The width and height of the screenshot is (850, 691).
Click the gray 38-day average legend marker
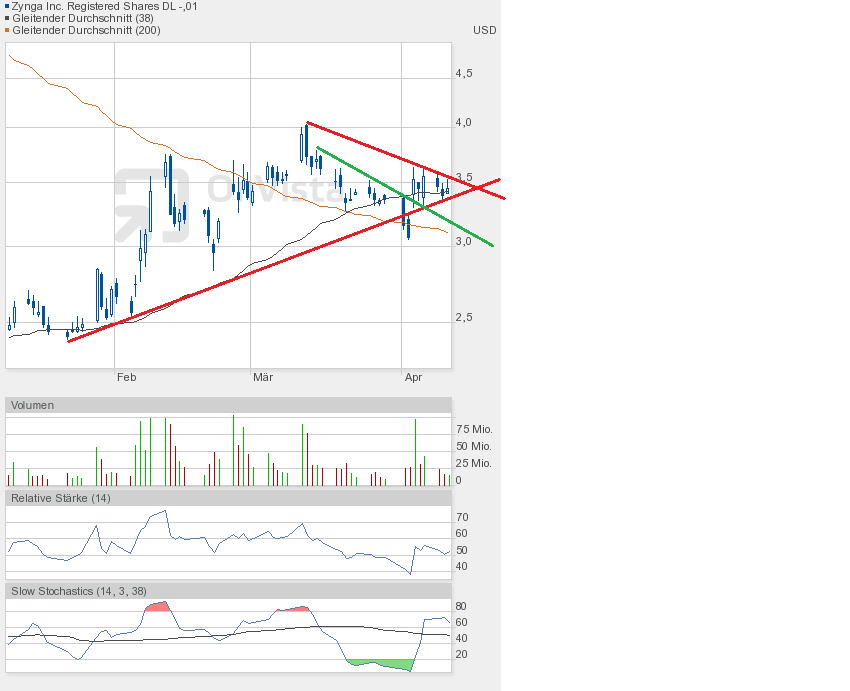point(7,18)
